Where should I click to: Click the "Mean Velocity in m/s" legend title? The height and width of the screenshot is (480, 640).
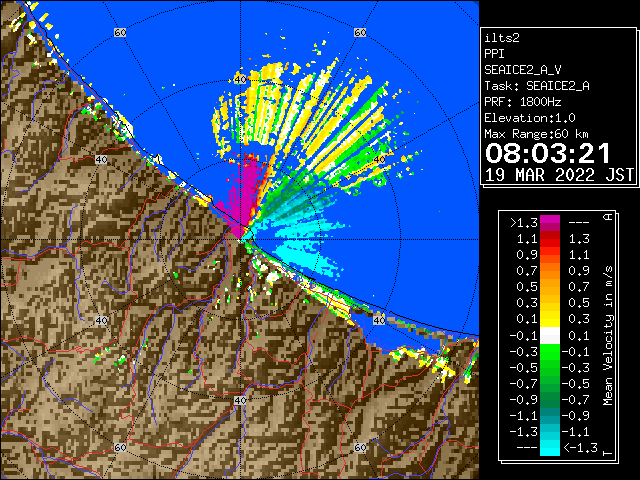tap(608, 336)
